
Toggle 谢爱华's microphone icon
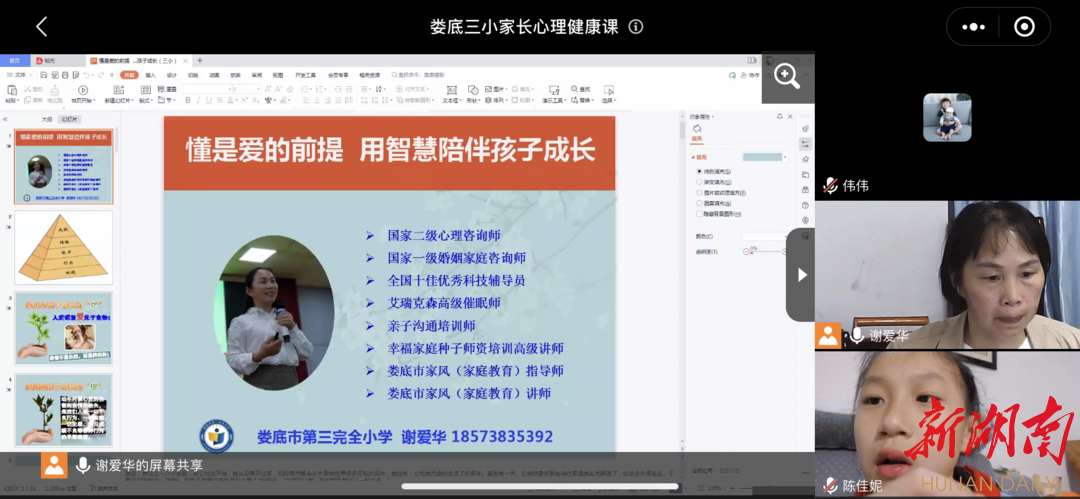click(857, 336)
